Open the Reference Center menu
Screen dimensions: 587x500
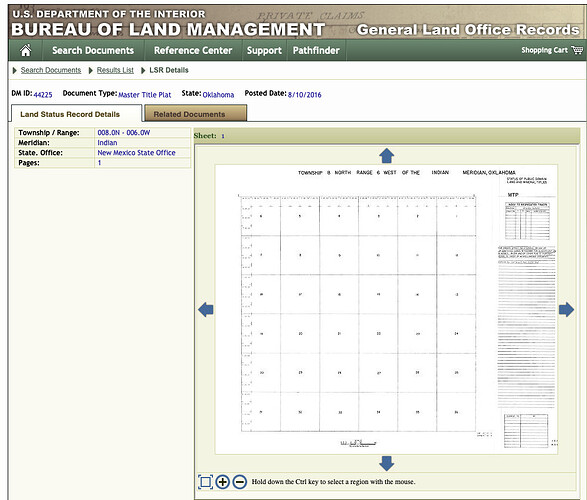193,51
